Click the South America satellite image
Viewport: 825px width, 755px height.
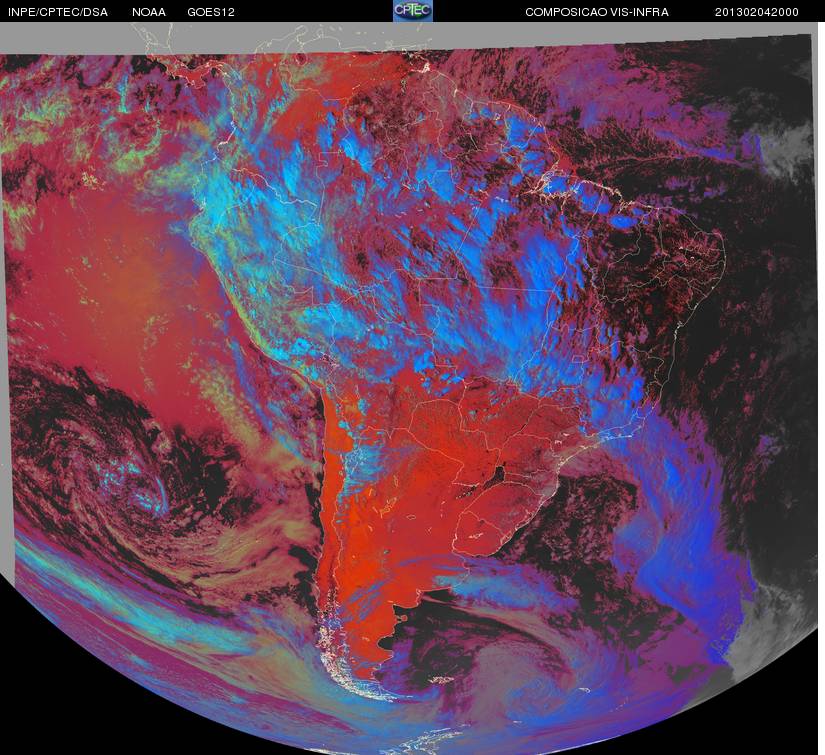click(x=409, y=388)
